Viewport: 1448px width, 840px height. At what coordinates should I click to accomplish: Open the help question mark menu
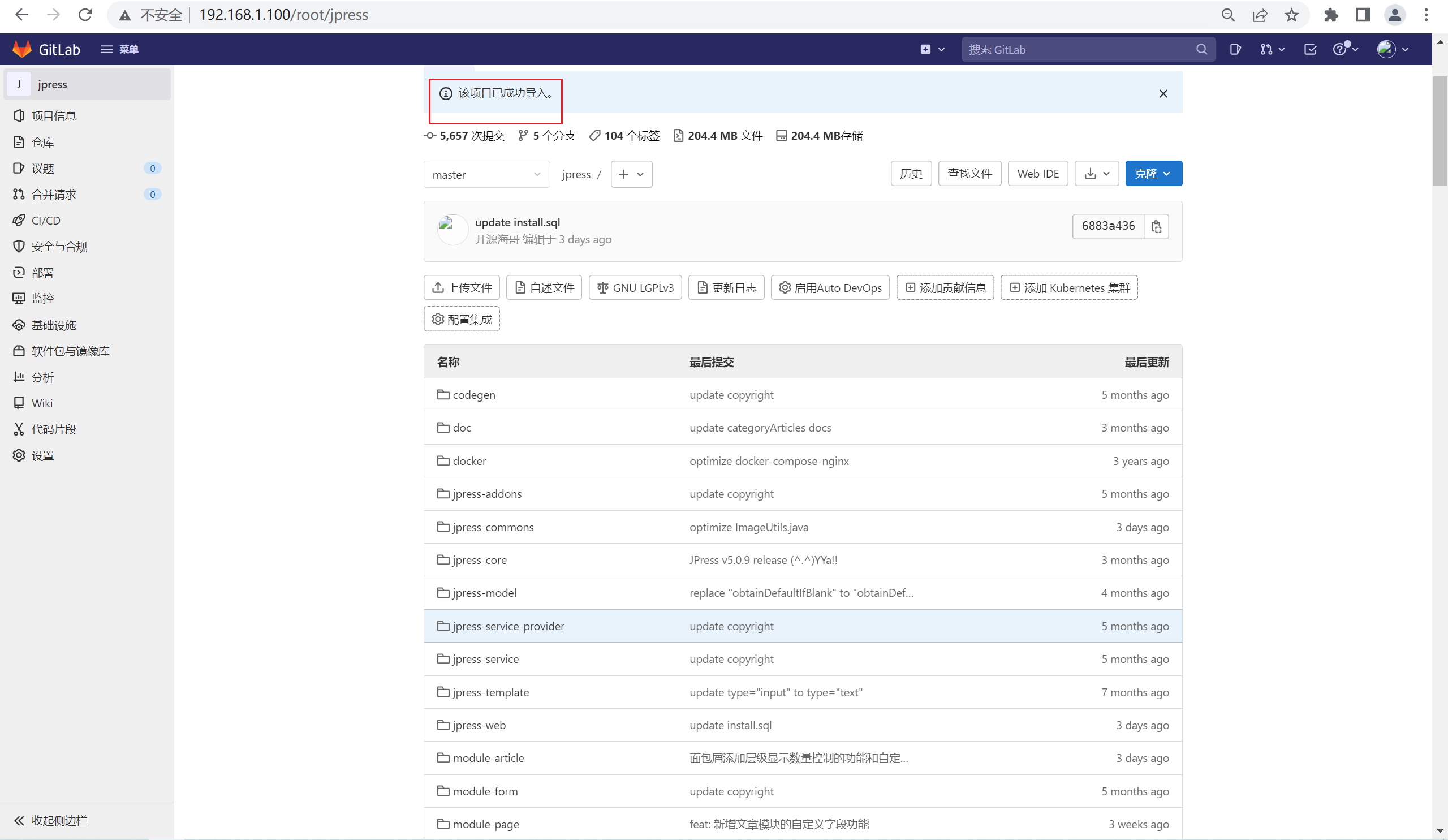click(1346, 49)
